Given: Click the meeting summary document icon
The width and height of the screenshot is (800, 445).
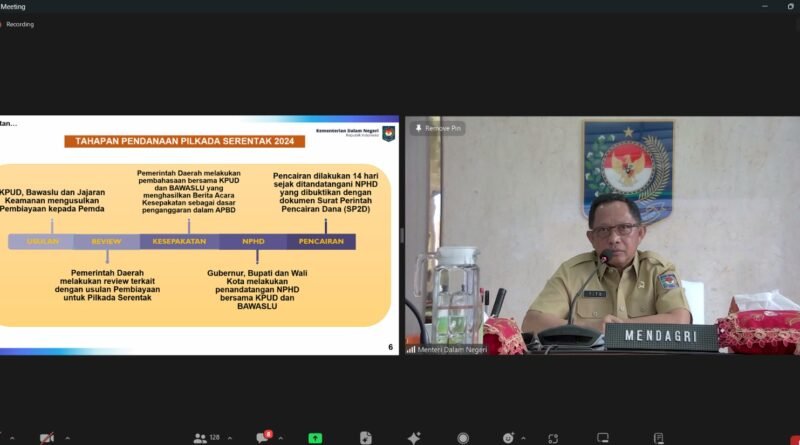Looking at the screenshot, I should click(366, 438).
